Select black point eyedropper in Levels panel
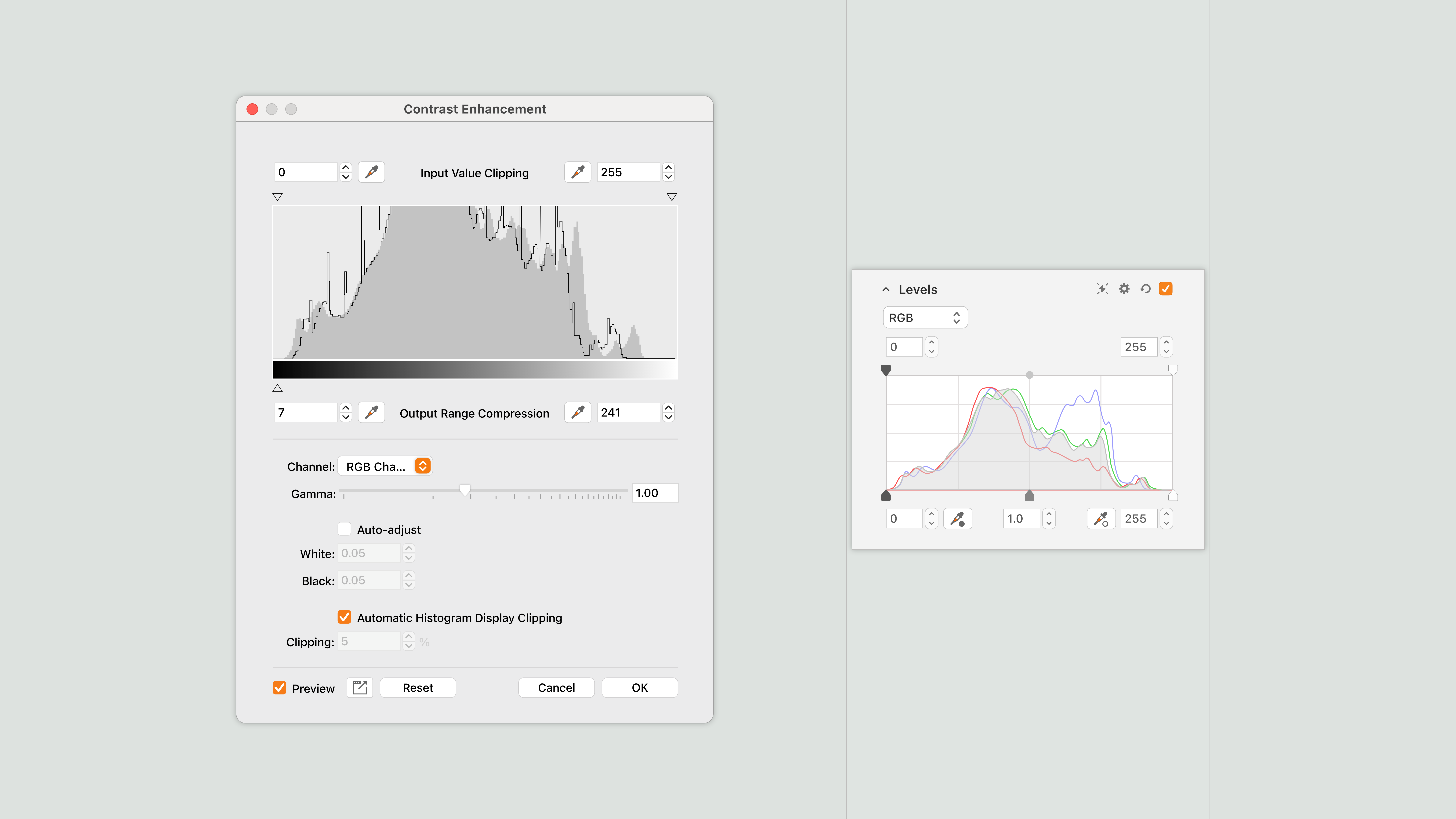The height and width of the screenshot is (819, 1456). 957,519
